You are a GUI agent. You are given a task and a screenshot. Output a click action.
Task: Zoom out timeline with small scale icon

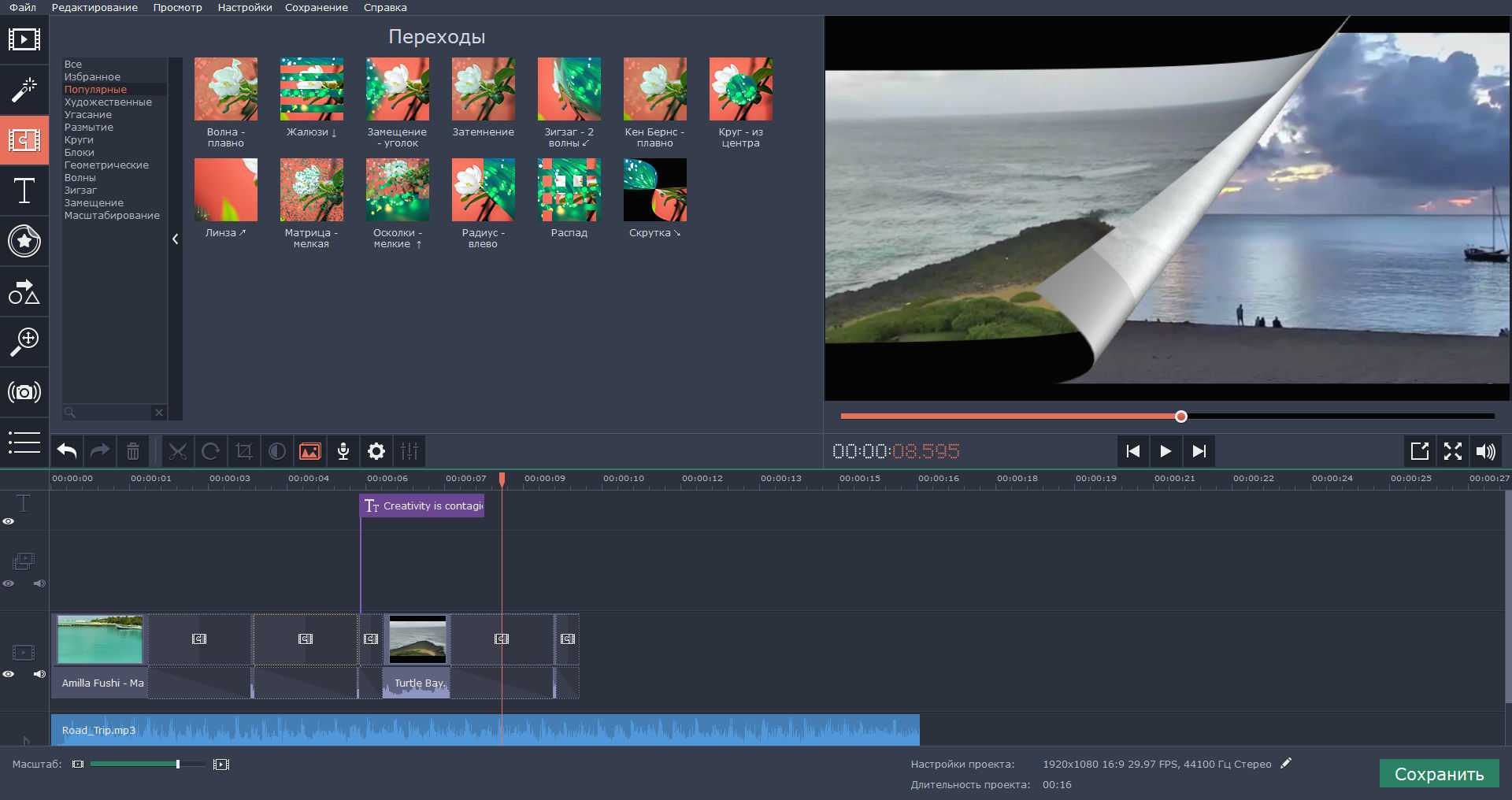pos(78,764)
